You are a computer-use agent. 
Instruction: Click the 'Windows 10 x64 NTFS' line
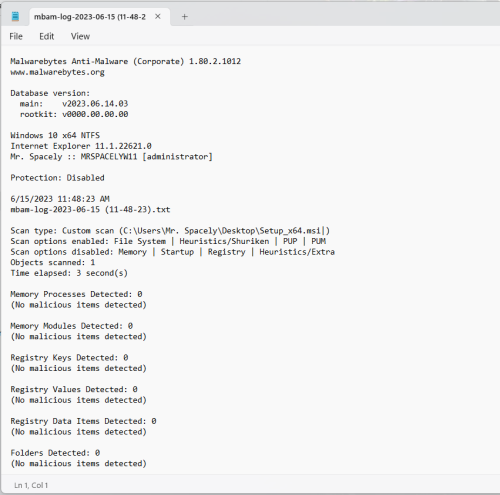pos(55,135)
